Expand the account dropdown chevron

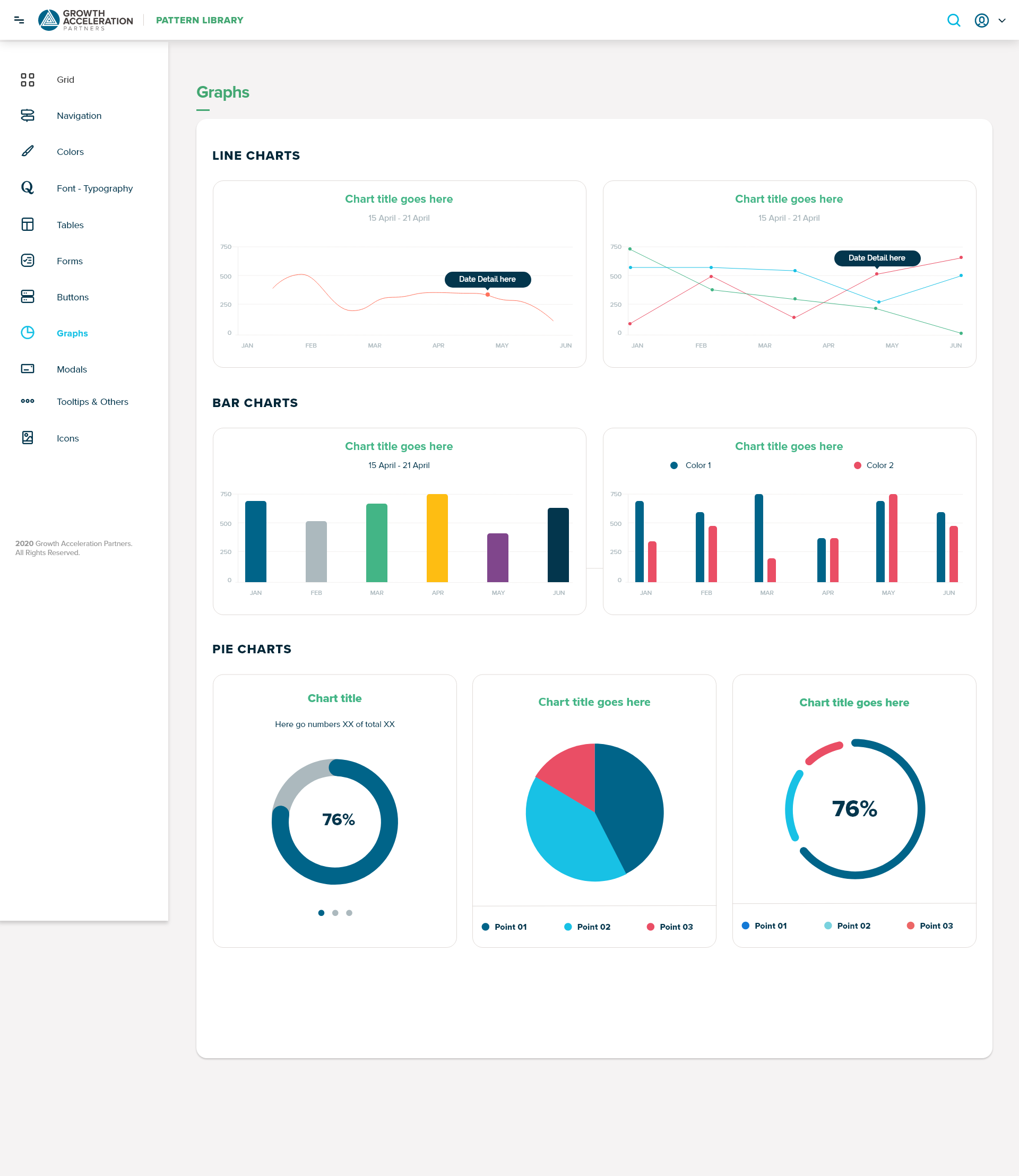pos(1002,21)
